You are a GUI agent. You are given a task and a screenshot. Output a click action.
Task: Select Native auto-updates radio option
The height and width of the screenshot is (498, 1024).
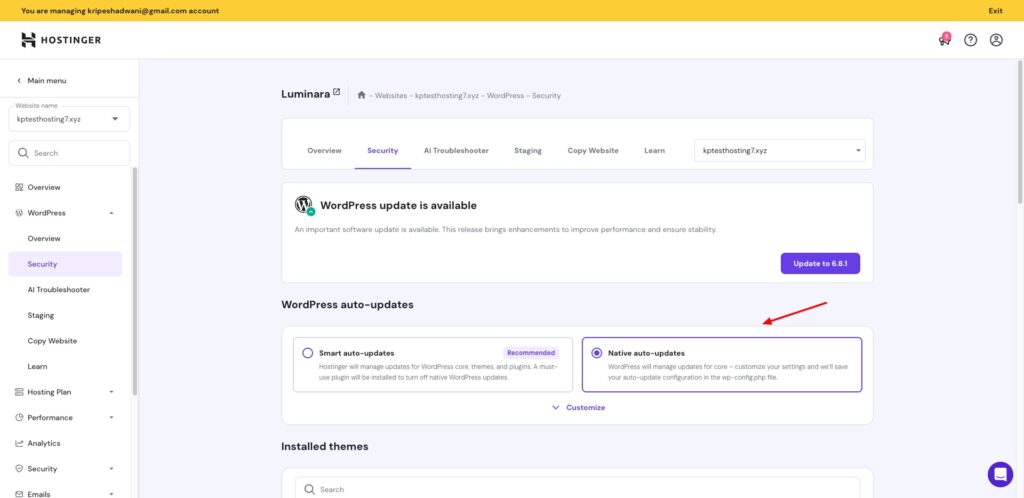(596, 353)
